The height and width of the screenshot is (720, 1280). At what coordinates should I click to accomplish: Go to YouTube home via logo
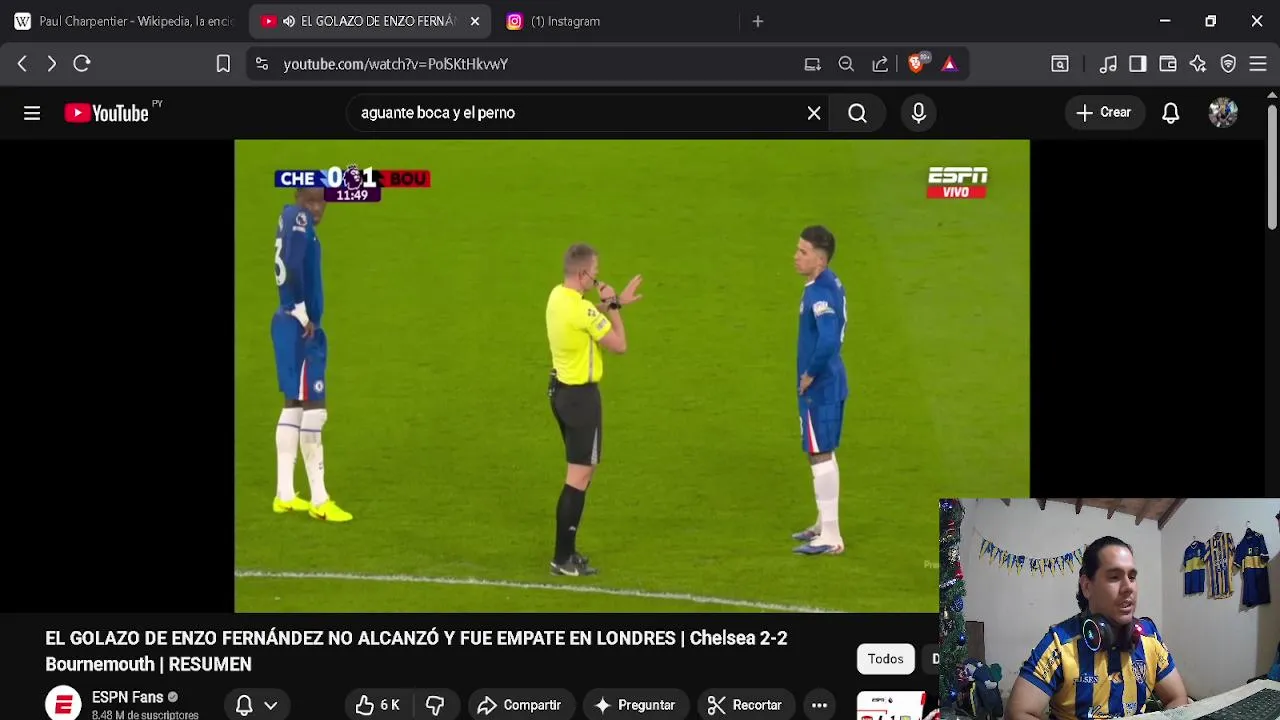pyautogui.click(x=106, y=113)
